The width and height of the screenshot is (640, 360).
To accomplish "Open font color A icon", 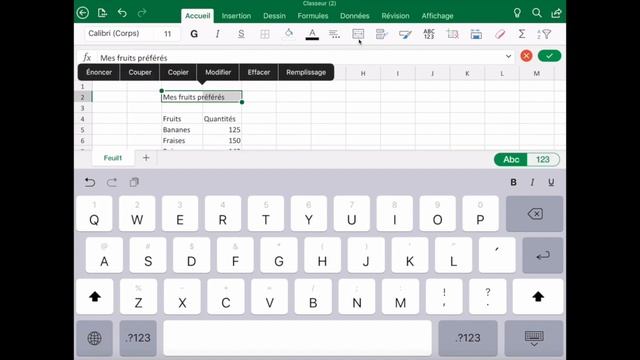I will pos(312,34).
